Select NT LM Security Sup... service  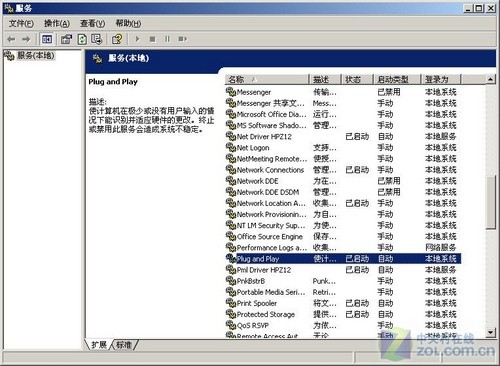click(x=271, y=225)
